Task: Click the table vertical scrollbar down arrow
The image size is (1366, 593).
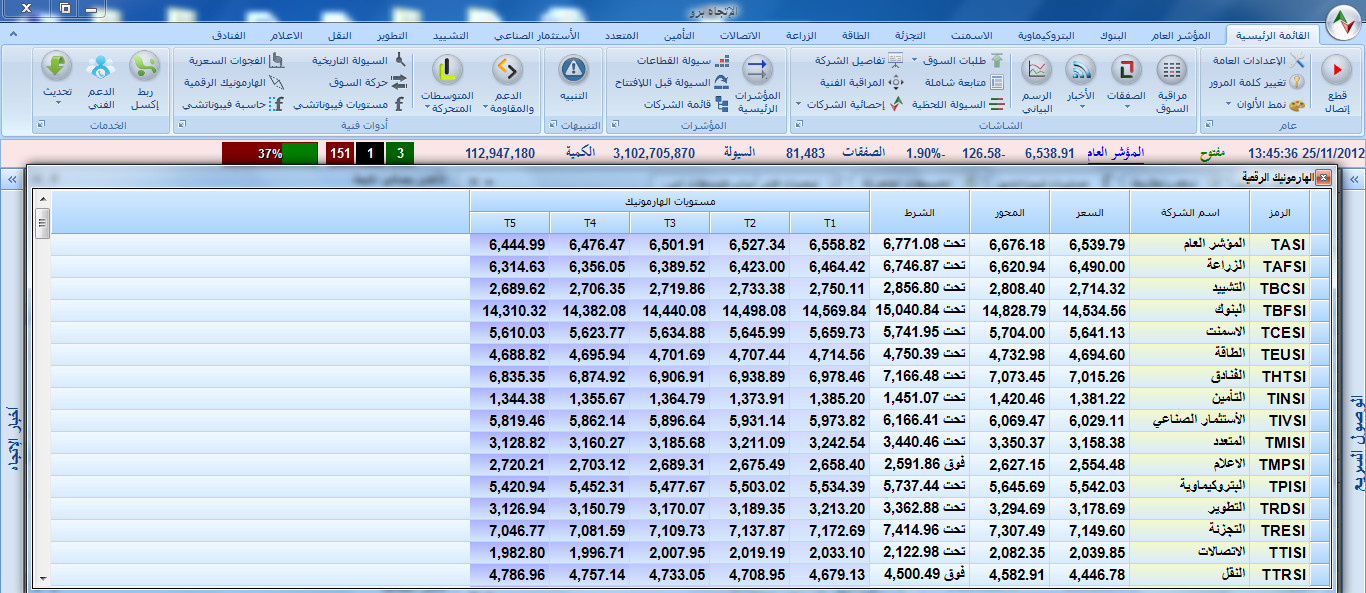Action: tap(42, 578)
